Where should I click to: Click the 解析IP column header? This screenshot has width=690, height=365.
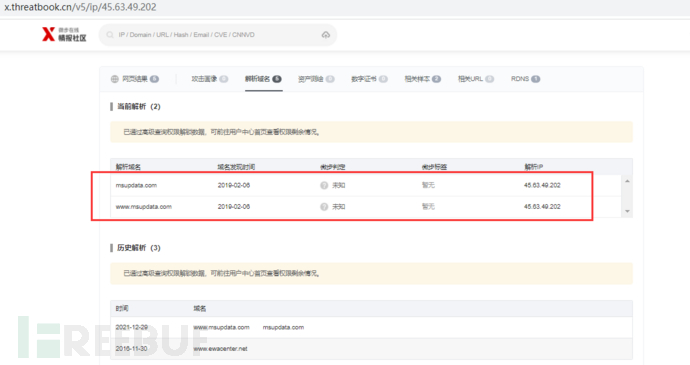pos(533,167)
